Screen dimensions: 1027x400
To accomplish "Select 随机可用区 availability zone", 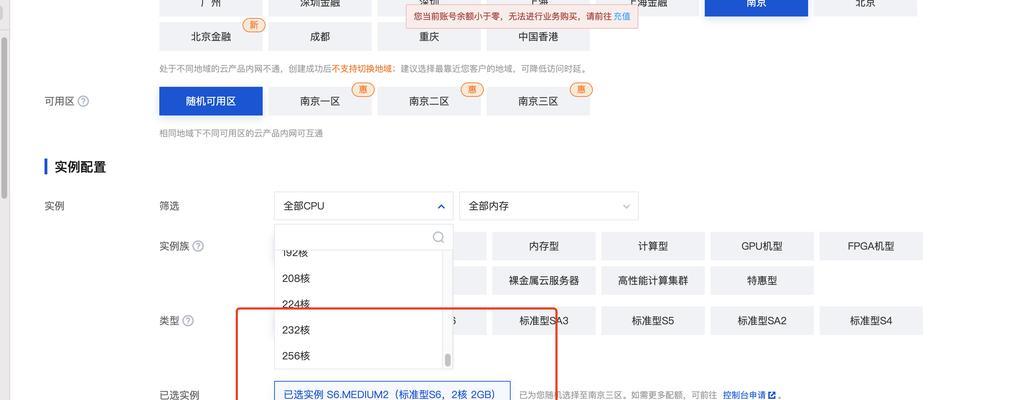I will [211, 101].
